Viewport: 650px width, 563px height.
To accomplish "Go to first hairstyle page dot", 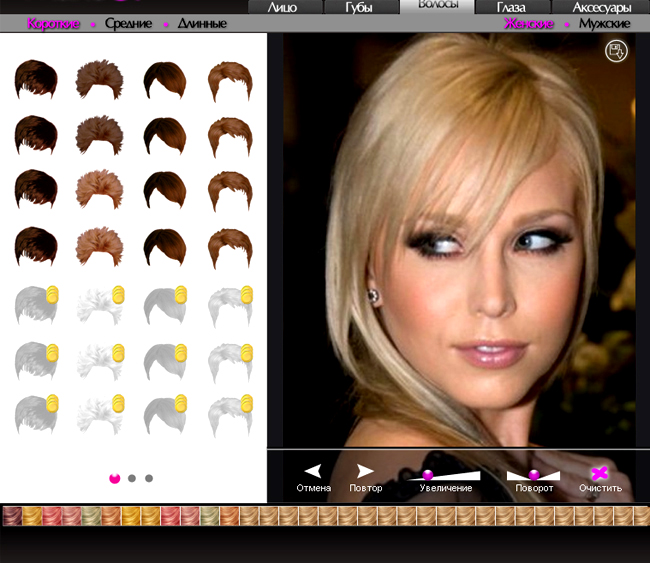I will tap(115, 478).
